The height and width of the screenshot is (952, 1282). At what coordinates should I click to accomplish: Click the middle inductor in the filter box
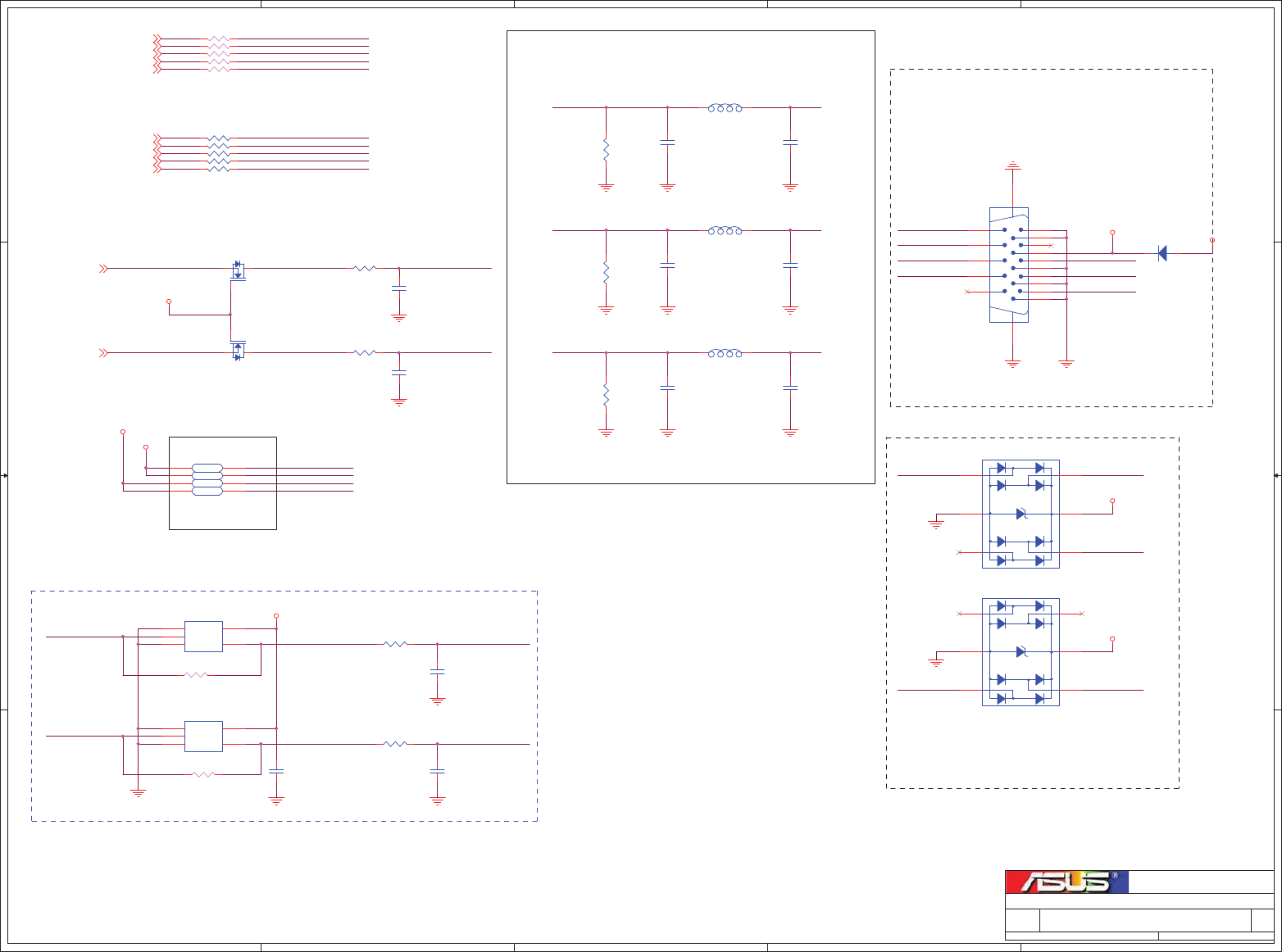tap(725, 230)
